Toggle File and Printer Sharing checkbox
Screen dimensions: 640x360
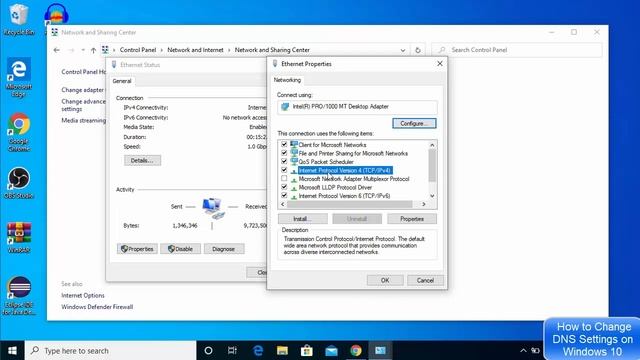tap(284, 153)
